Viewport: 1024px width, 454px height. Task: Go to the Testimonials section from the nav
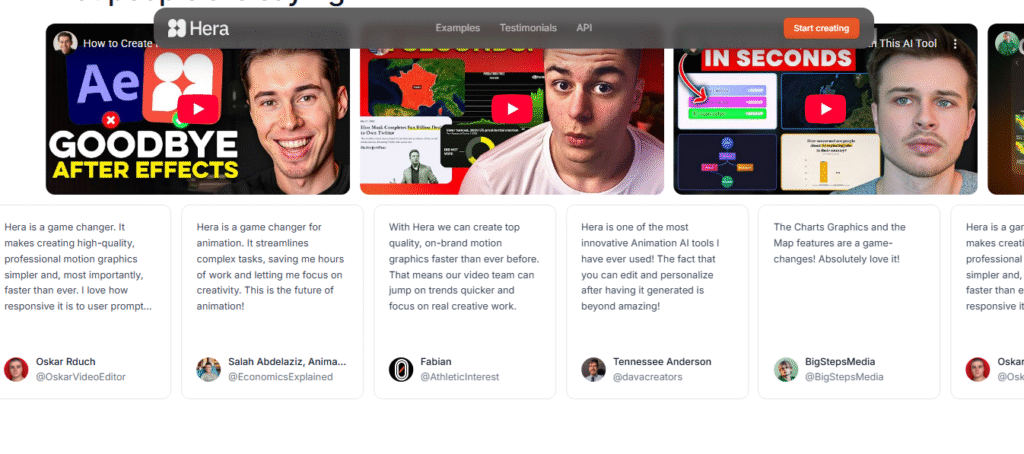(x=527, y=28)
